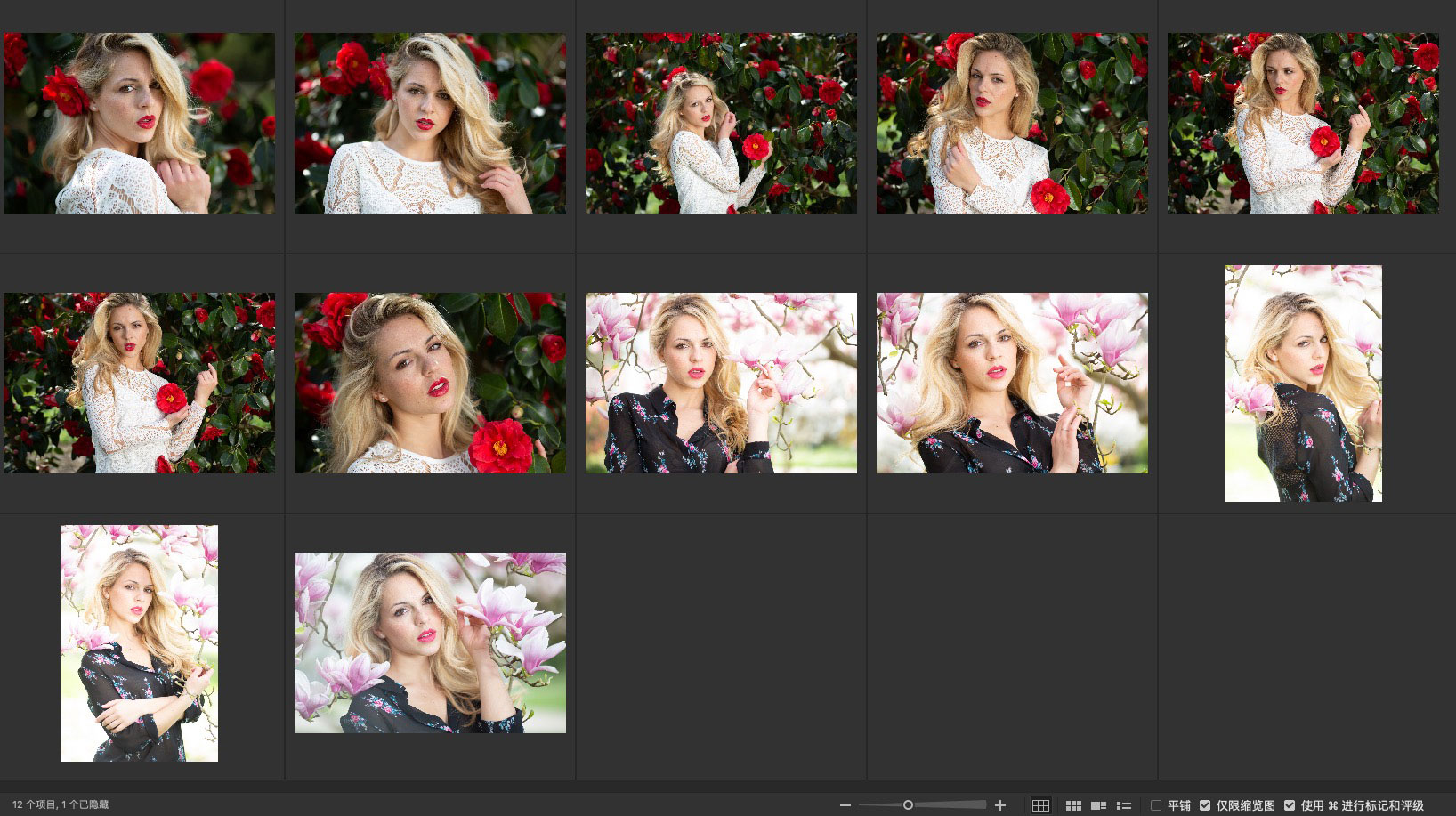Switch to list view icon

[1124, 805]
